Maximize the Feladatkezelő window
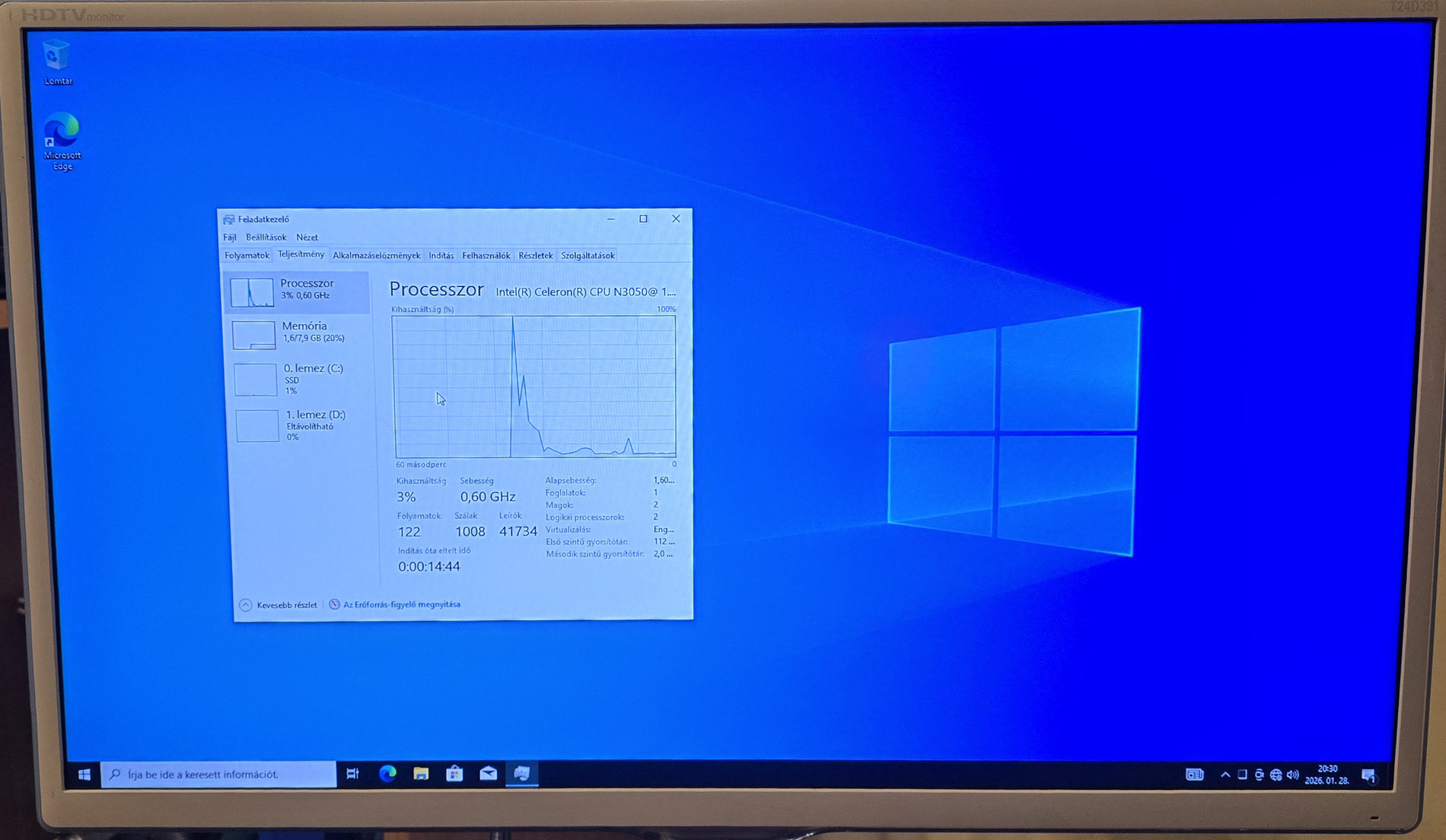Screen dimensions: 1446x840 [x=643, y=219]
